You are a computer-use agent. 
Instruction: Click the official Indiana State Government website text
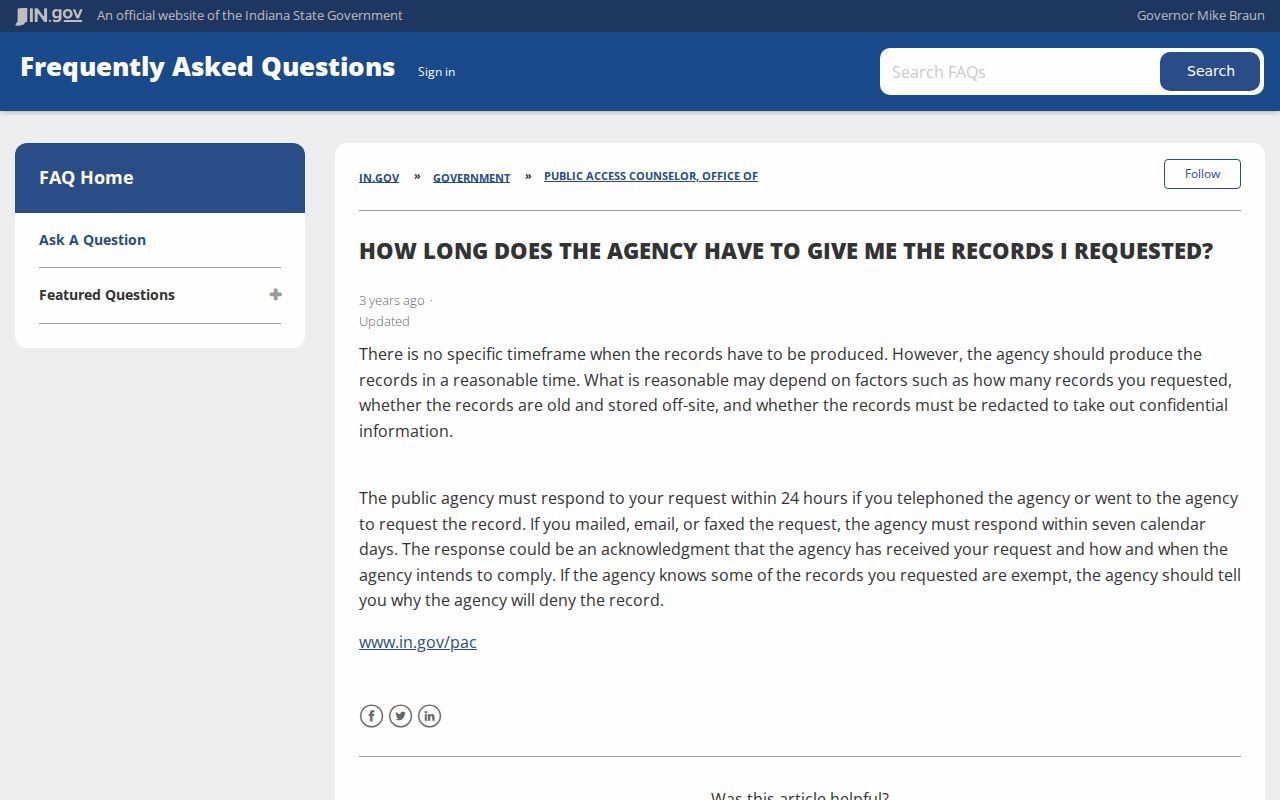click(250, 15)
